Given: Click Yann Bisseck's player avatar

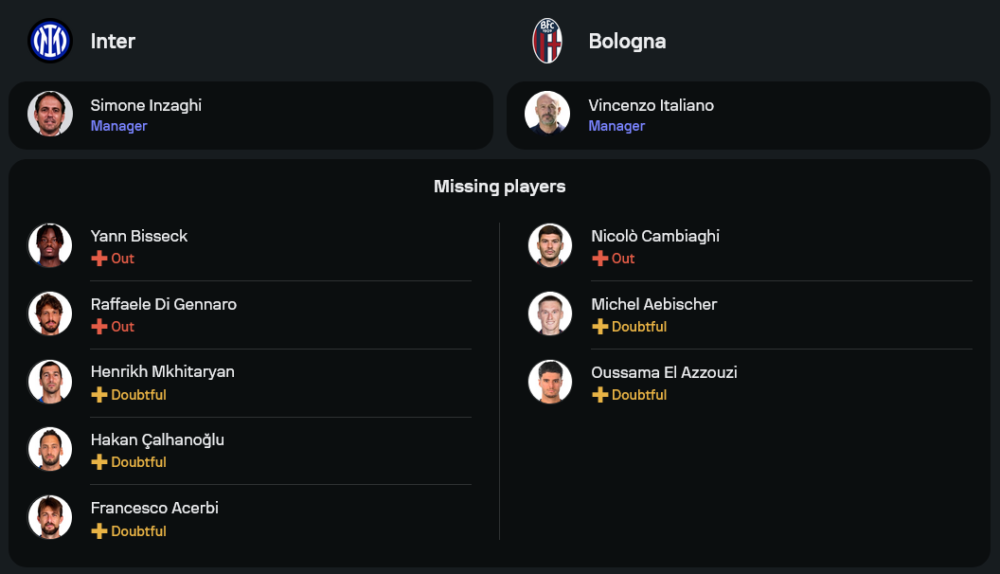Looking at the screenshot, I should coord(50,245).
